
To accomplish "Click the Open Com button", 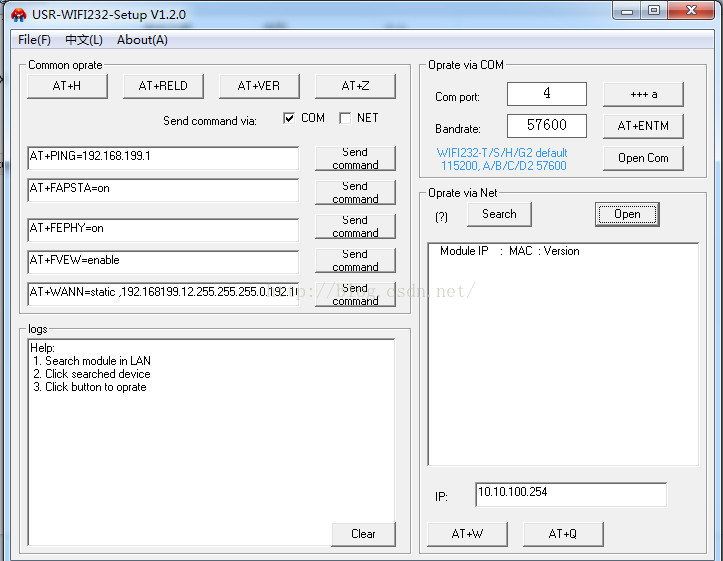I will (643, 159).
